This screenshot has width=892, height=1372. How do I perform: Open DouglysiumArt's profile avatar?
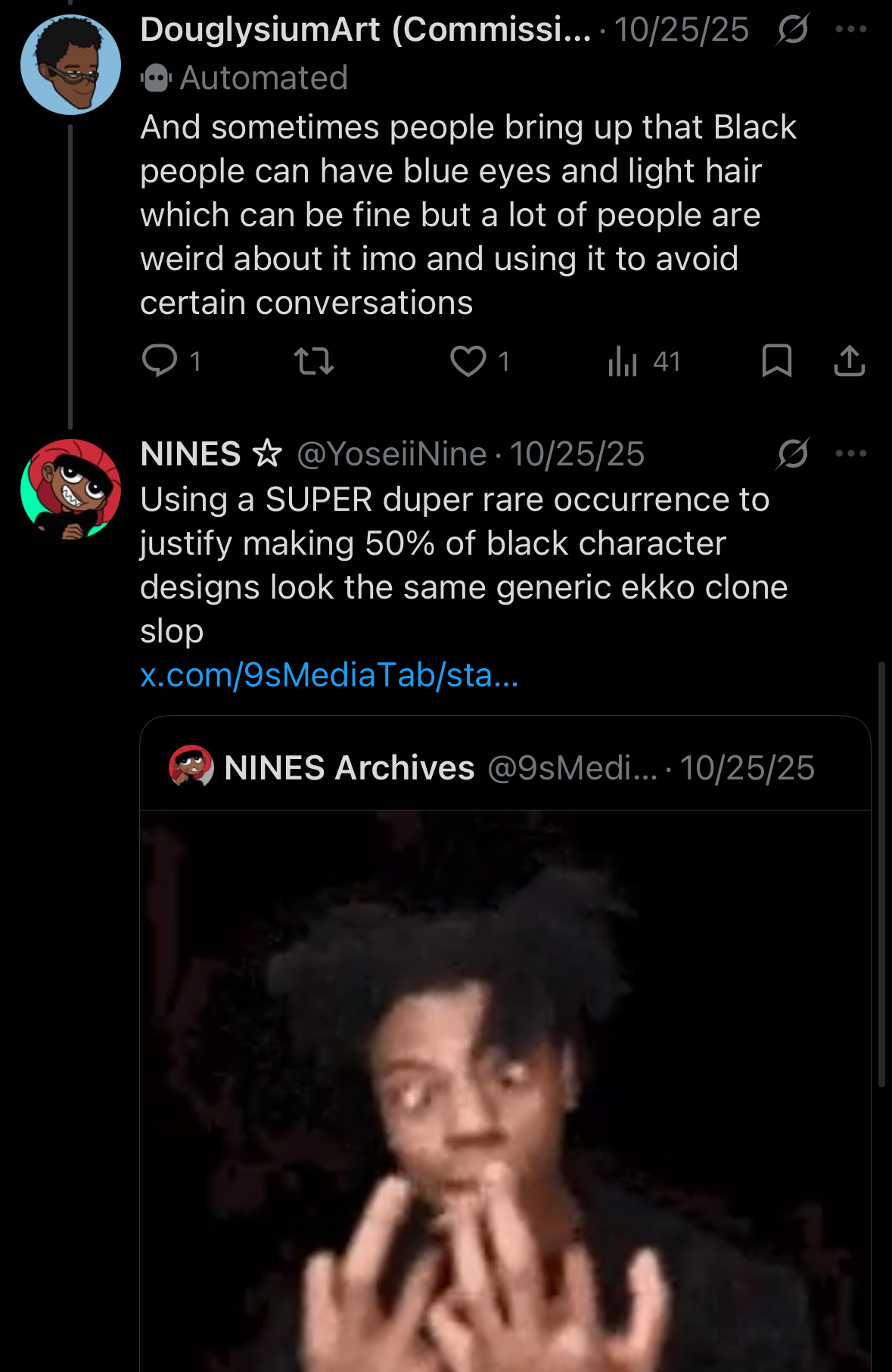coord(70,65)
